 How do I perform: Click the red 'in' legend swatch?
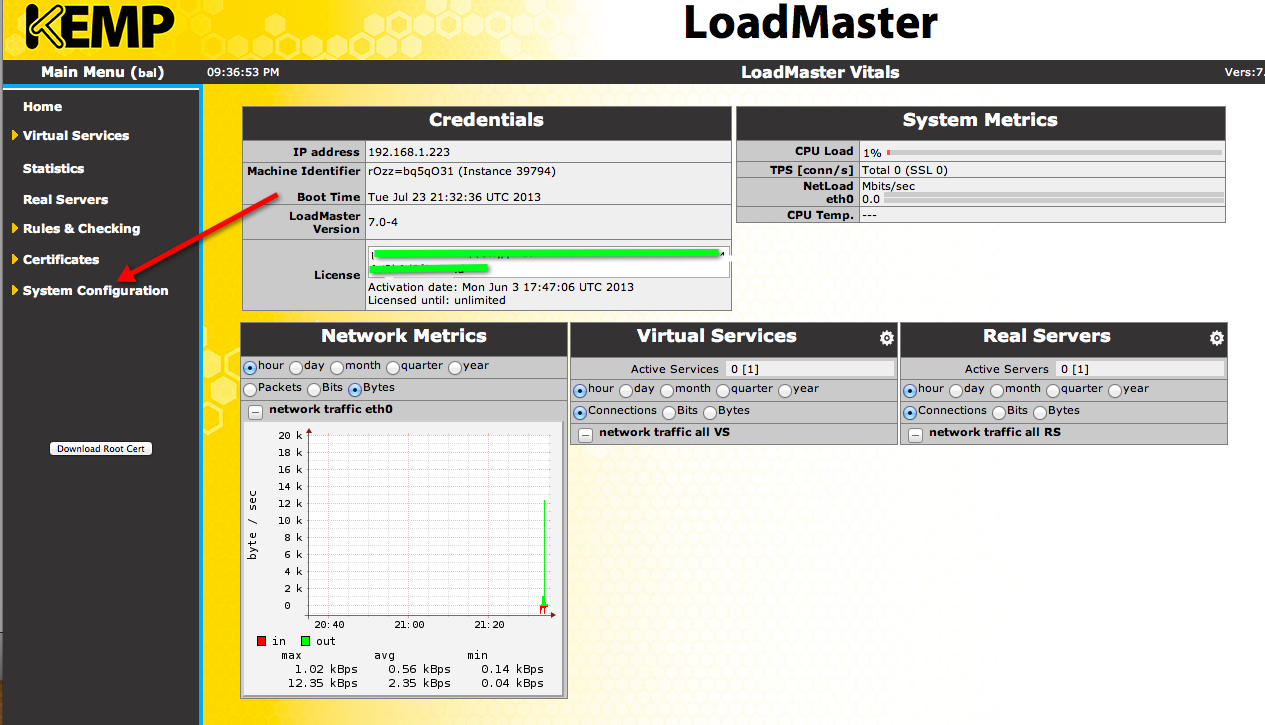[262, 641]
